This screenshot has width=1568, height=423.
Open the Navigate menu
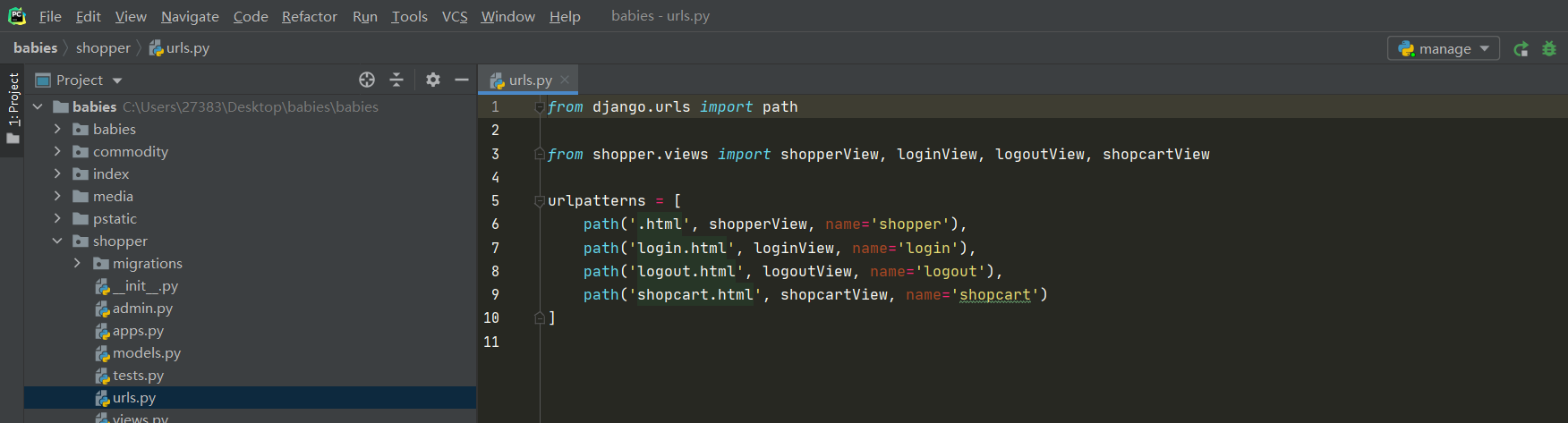[x=190, y=16]
